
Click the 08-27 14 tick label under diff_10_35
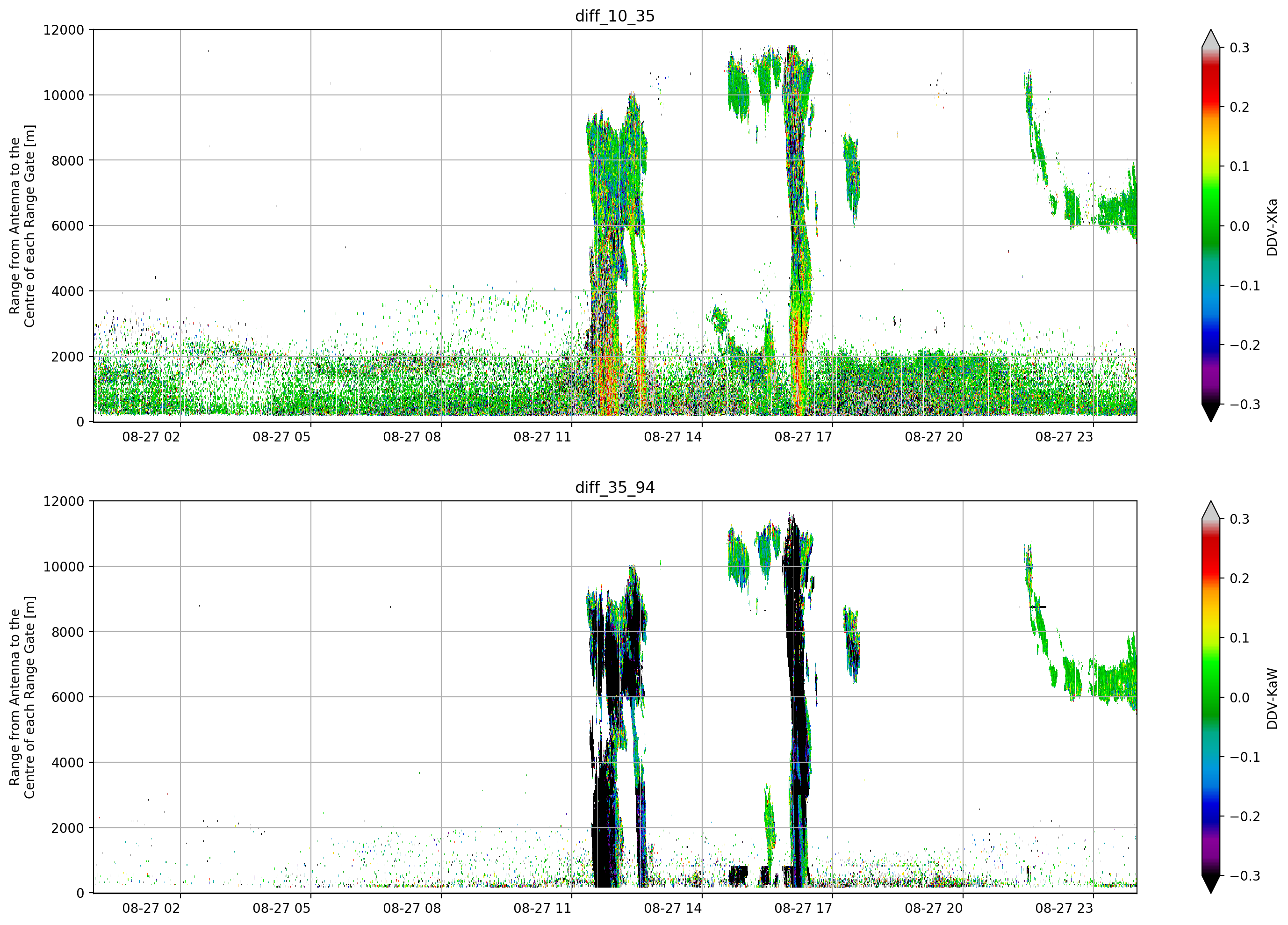click(x=673, y=437)
